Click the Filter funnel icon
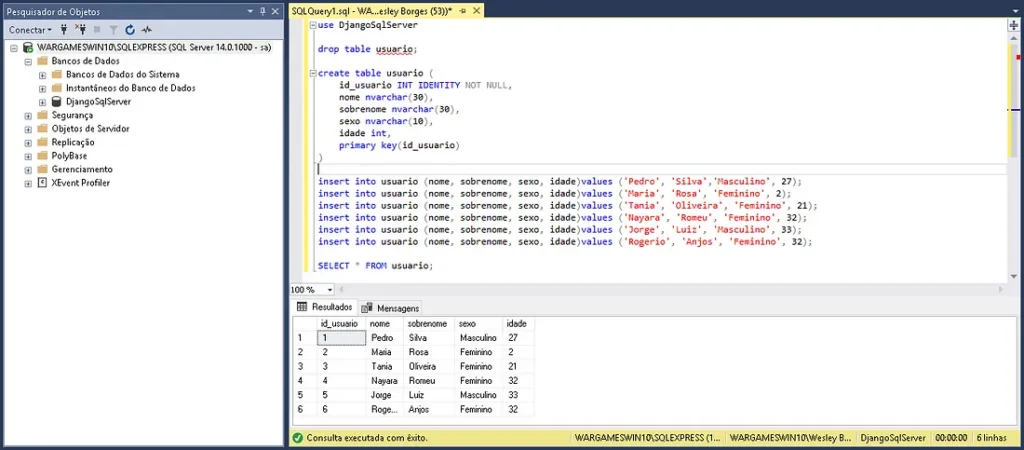The image size is (1024, 450). tap(114, 29)
